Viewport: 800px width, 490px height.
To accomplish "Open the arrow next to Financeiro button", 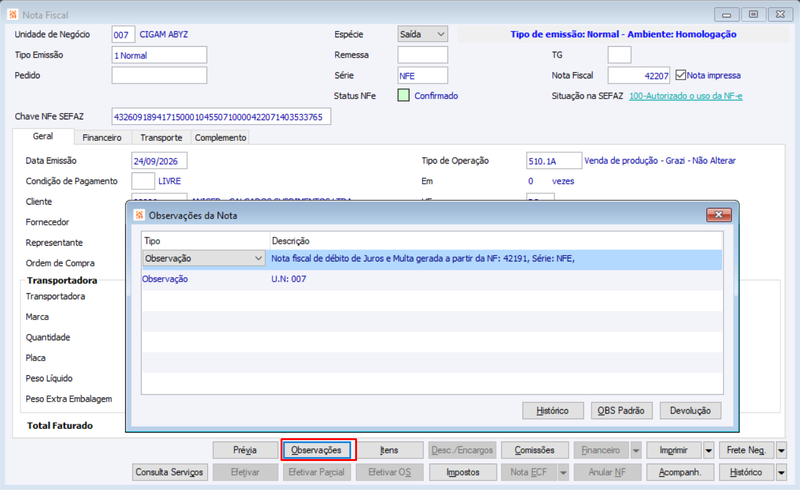I will [x=636, y=450].
